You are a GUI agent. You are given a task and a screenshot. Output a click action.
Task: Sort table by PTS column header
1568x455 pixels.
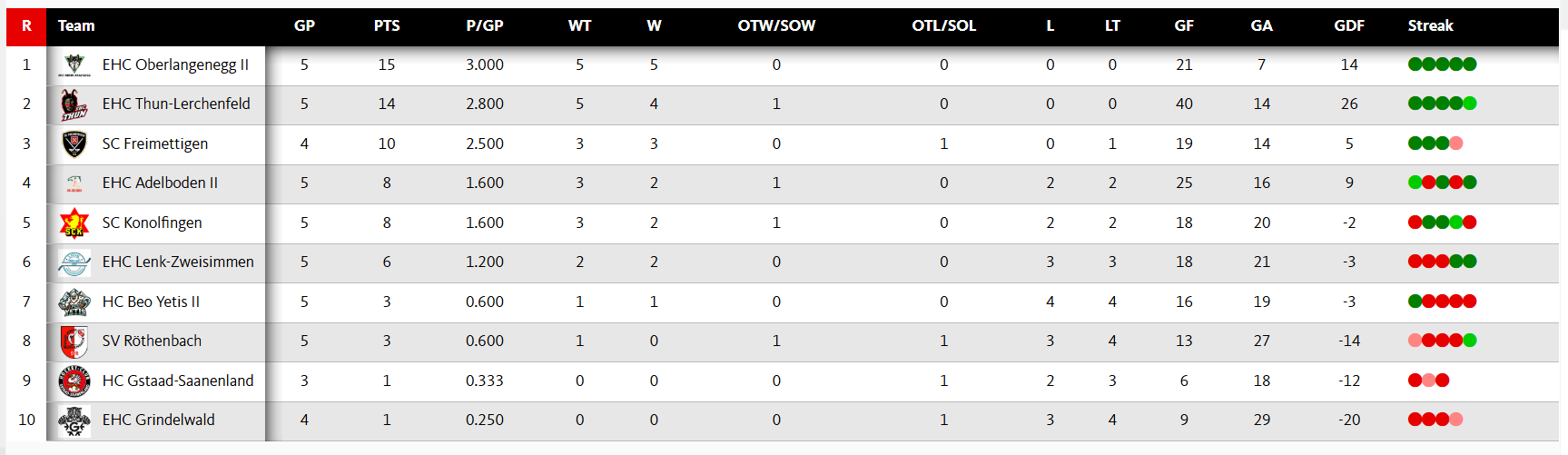click(387, 25)
